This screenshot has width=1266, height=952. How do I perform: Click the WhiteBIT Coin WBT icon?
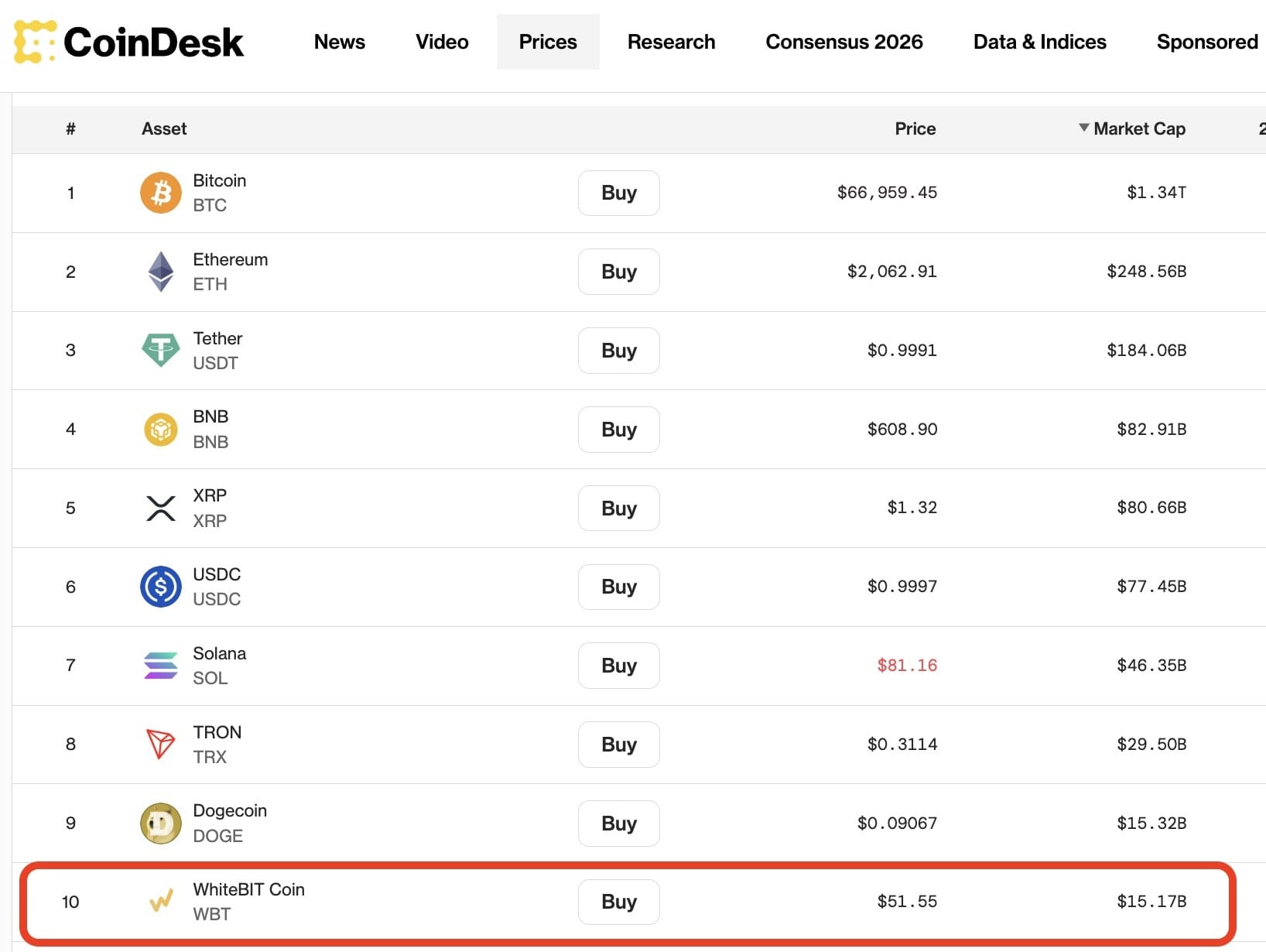(x=160, y=902)
